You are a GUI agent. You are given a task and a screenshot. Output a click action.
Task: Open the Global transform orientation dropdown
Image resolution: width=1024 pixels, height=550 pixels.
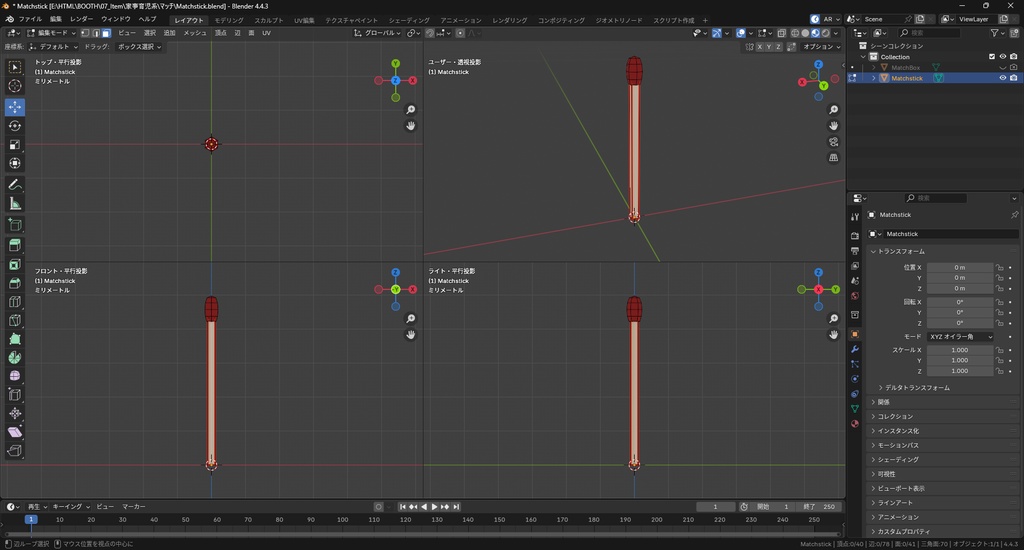[x=377, y=33]
